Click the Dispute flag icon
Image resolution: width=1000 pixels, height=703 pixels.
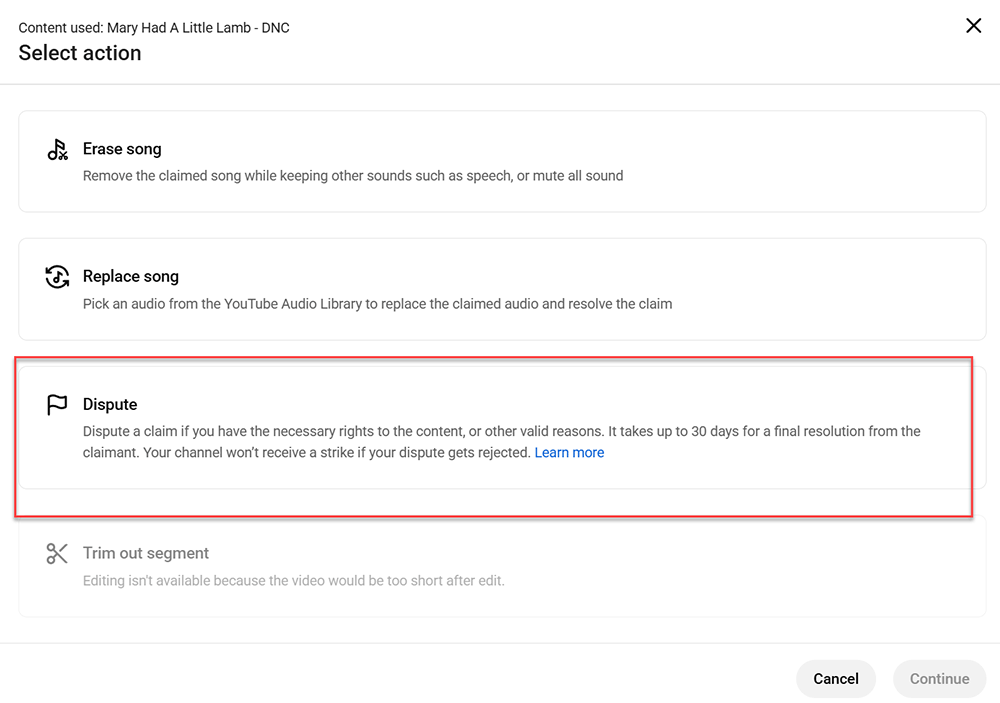click(x=57, y=404)
